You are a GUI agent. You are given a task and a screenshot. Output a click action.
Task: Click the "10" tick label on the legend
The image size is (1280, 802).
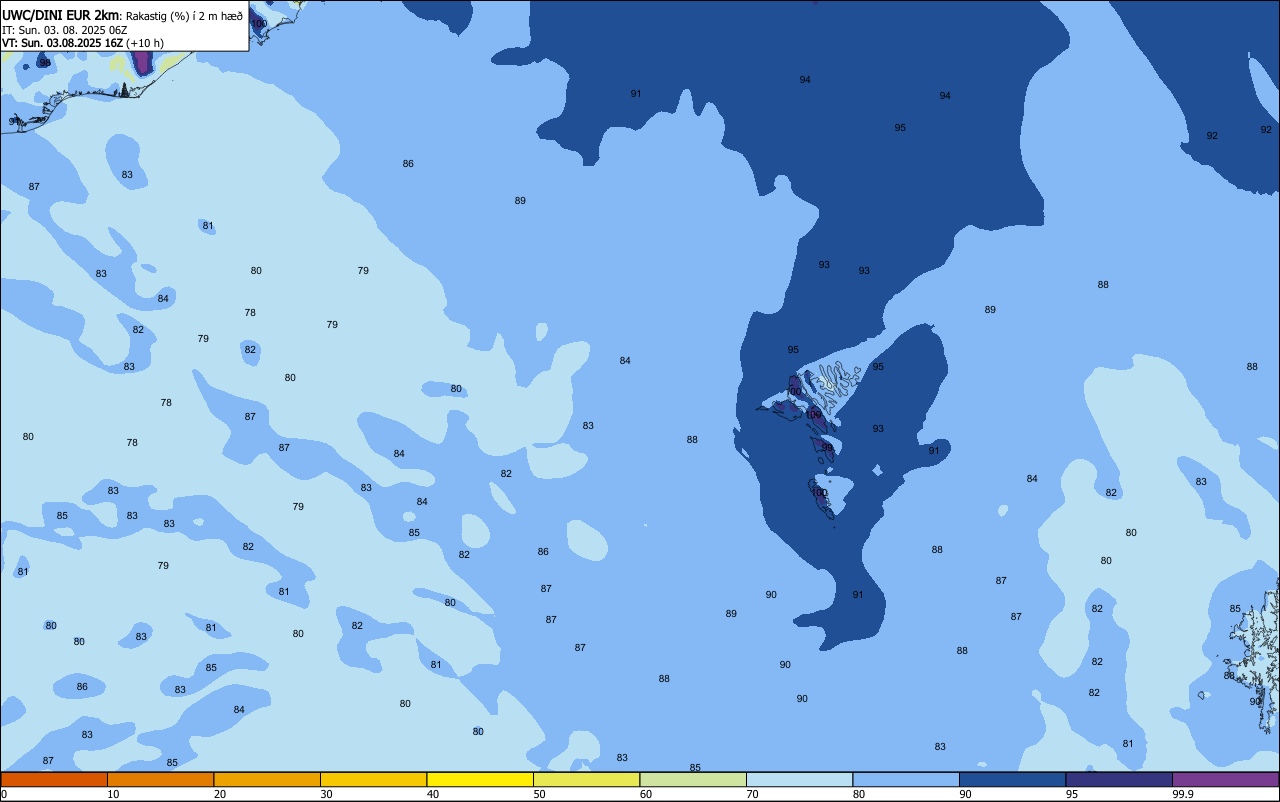pyautogui.click(x=113, y=794)
